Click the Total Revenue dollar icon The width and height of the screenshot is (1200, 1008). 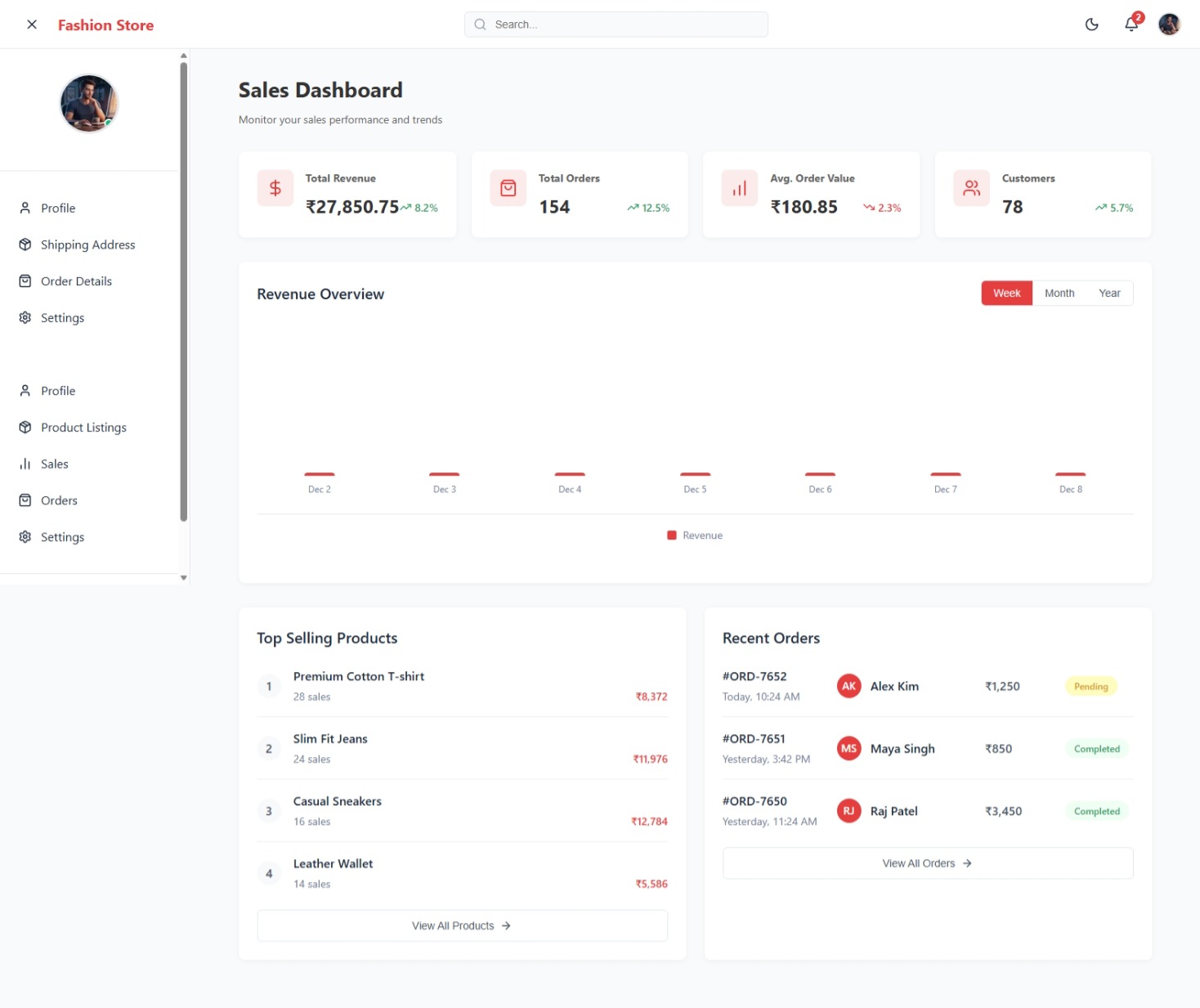coord(275,188)
